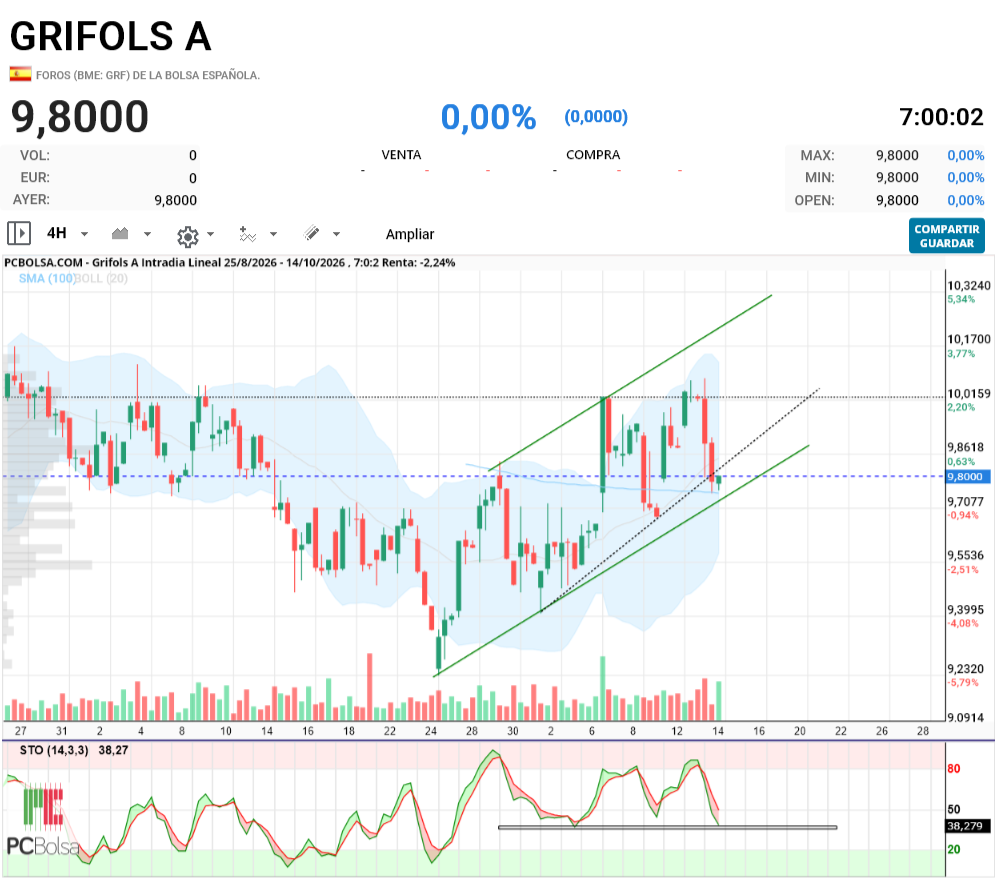Click the Spanish flag icon
997x878 pixels.
(20, 74)
